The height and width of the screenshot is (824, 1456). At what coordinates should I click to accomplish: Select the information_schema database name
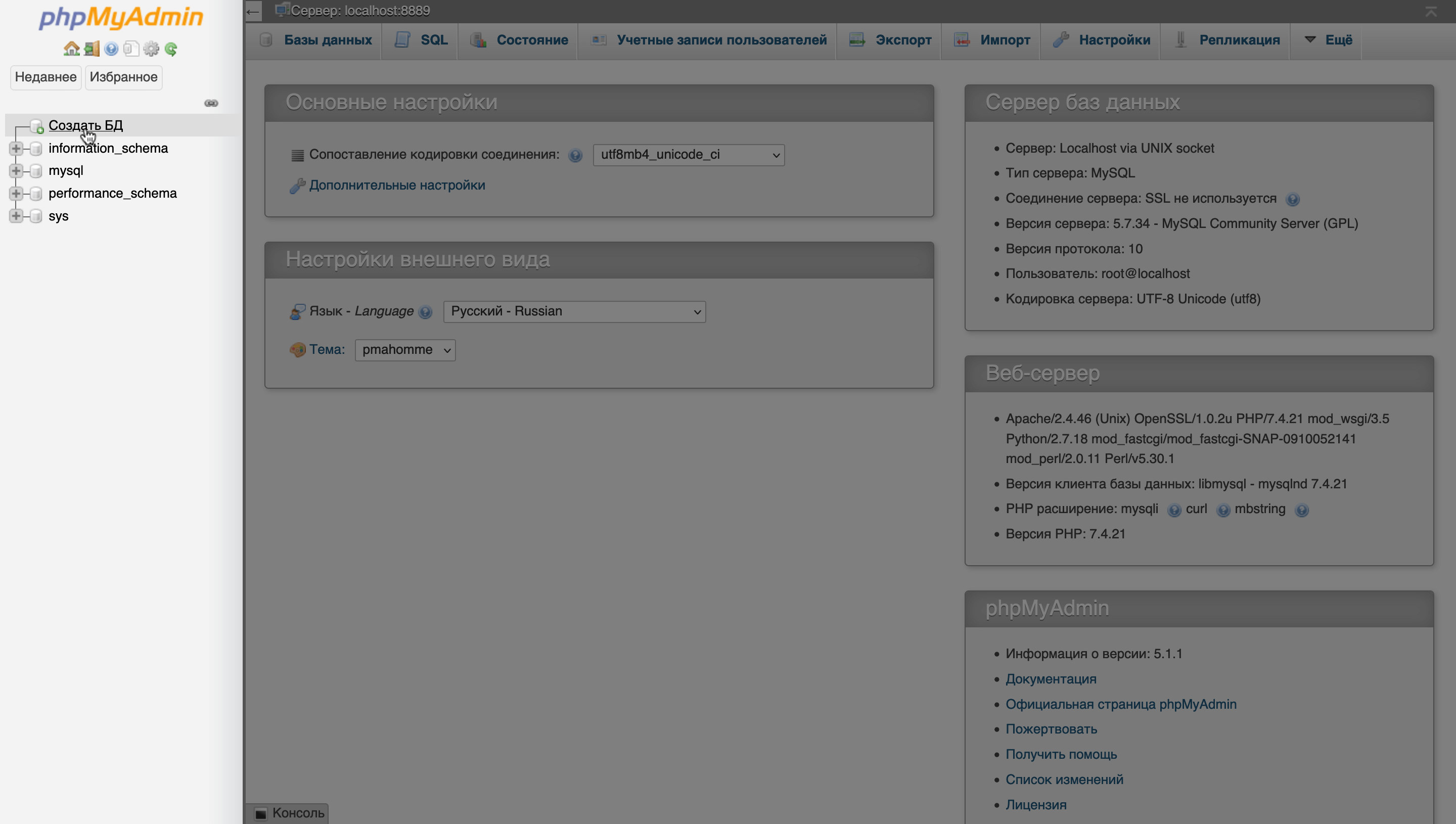tap(108, 149)
